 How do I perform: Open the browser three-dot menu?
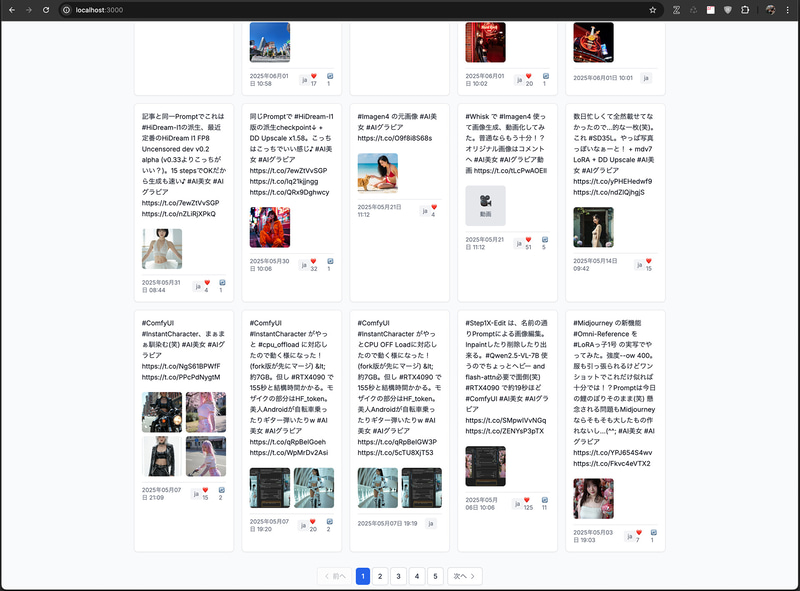click(788, 10)
